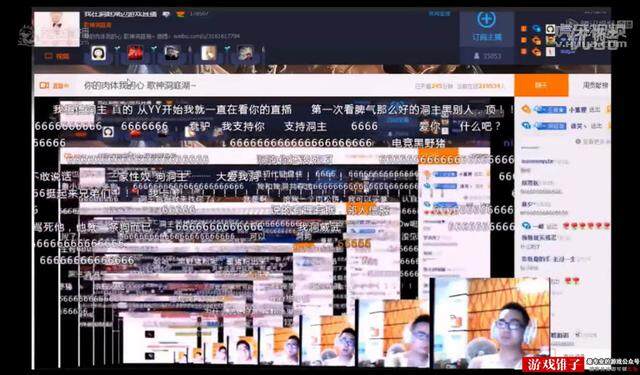The width and height of the screenshot is (640, 375).
Task: Open the 视频 section icon under the avatar
Action: [57, 56]
